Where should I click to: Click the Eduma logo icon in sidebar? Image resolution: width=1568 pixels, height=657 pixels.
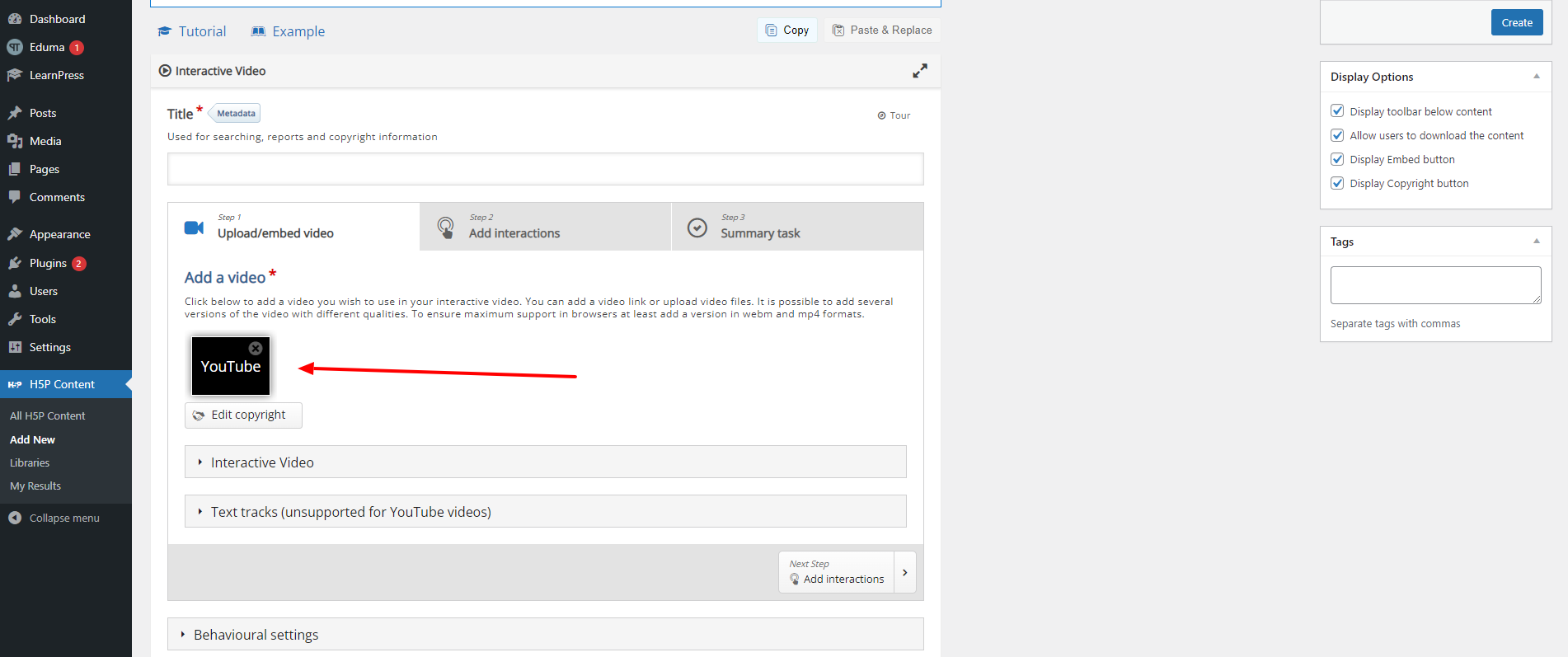(15, 47)
